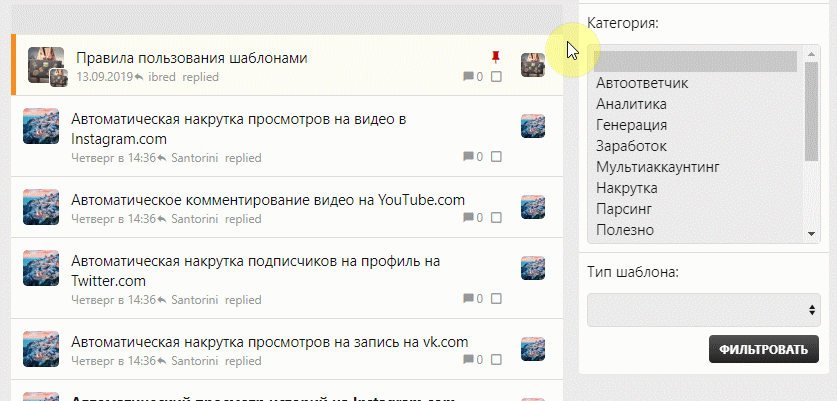Select Автоответчик in category list

pyautogui.click(x=695, y=83)
